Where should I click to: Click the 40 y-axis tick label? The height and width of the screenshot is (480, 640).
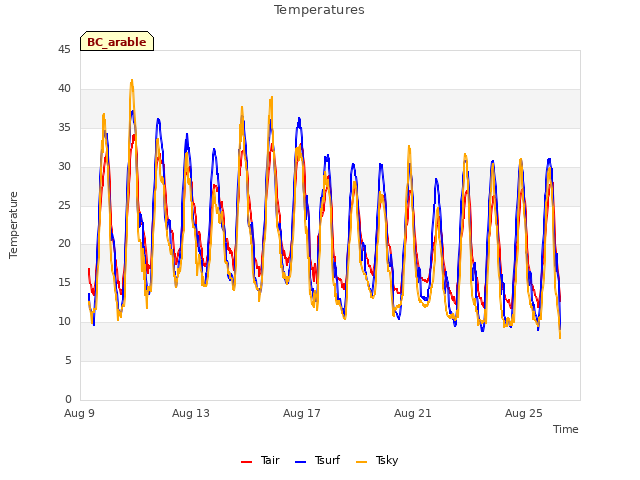(64, 89)
